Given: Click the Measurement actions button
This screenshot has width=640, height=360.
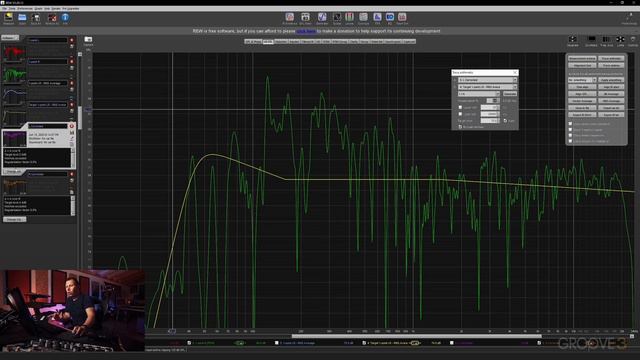Looking at the screenshot, I should pos(582,58).
